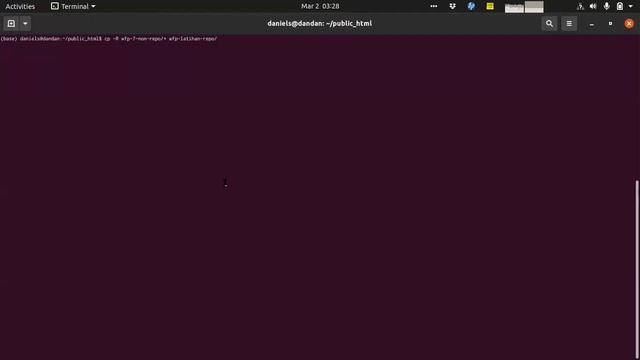Open the network status indicator
The height and width of the screenshot is (360, 640).
pos(580,6)
